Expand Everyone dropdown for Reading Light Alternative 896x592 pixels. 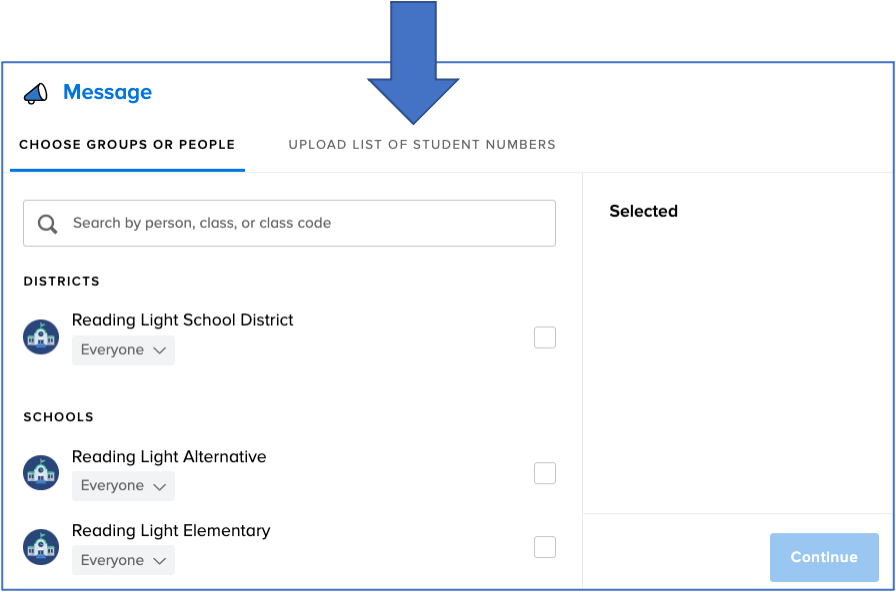point(123,486)
